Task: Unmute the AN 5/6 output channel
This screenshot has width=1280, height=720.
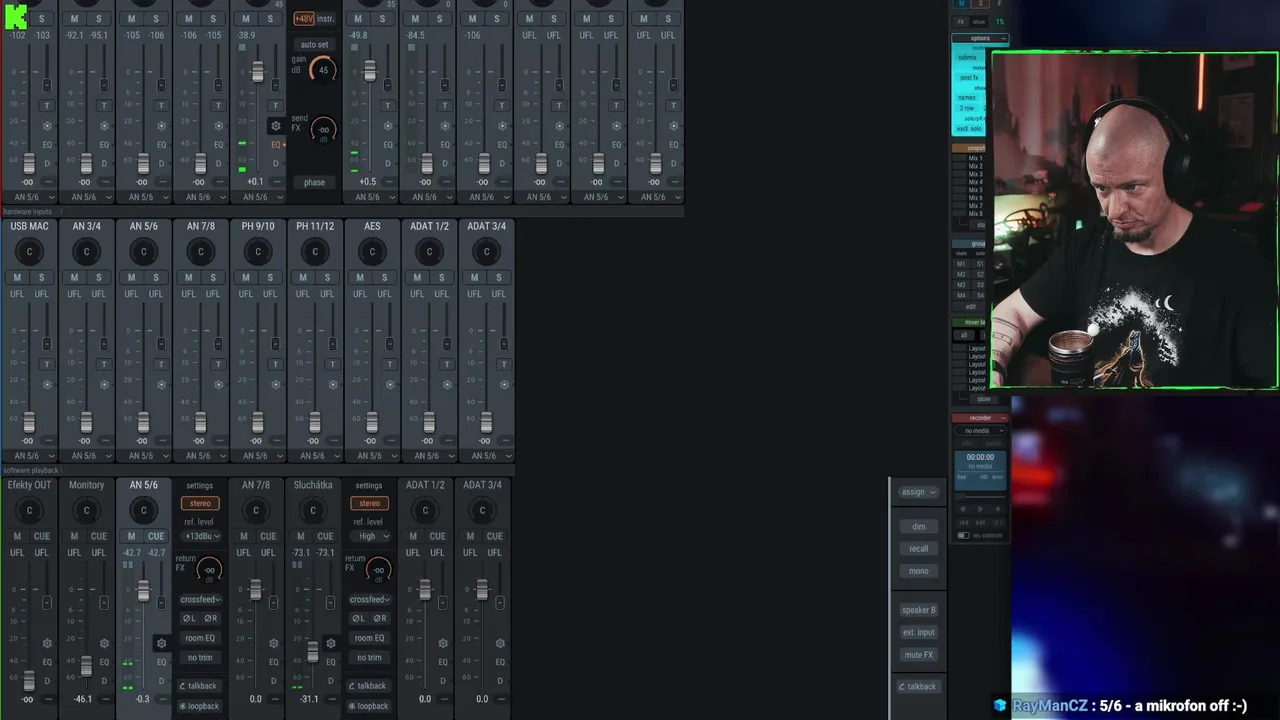Action: [x=131, y=536]
